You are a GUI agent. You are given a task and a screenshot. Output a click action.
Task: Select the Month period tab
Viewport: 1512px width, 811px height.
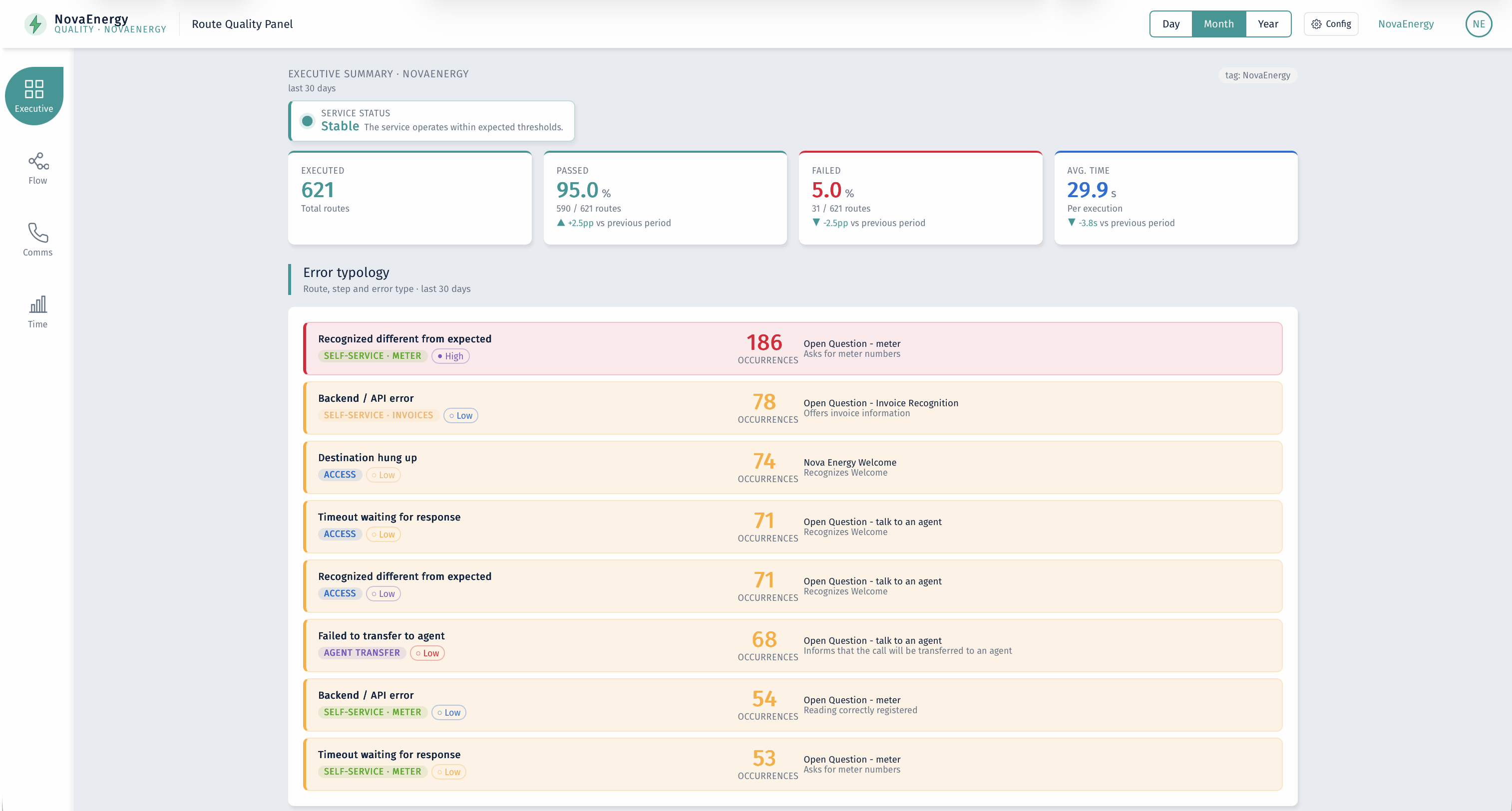point(1218,24)
